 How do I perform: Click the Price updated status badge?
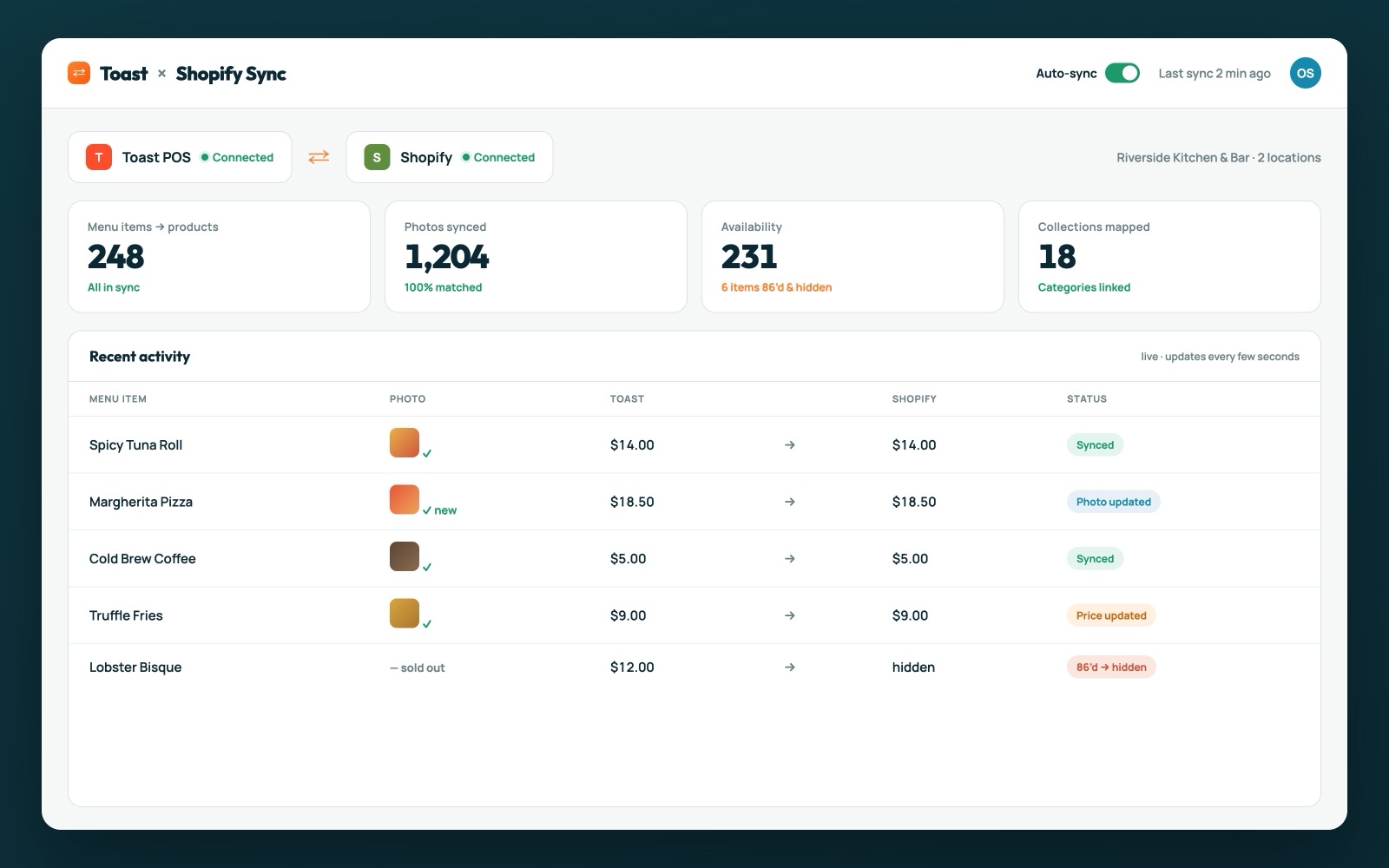tap(1111, 615)
